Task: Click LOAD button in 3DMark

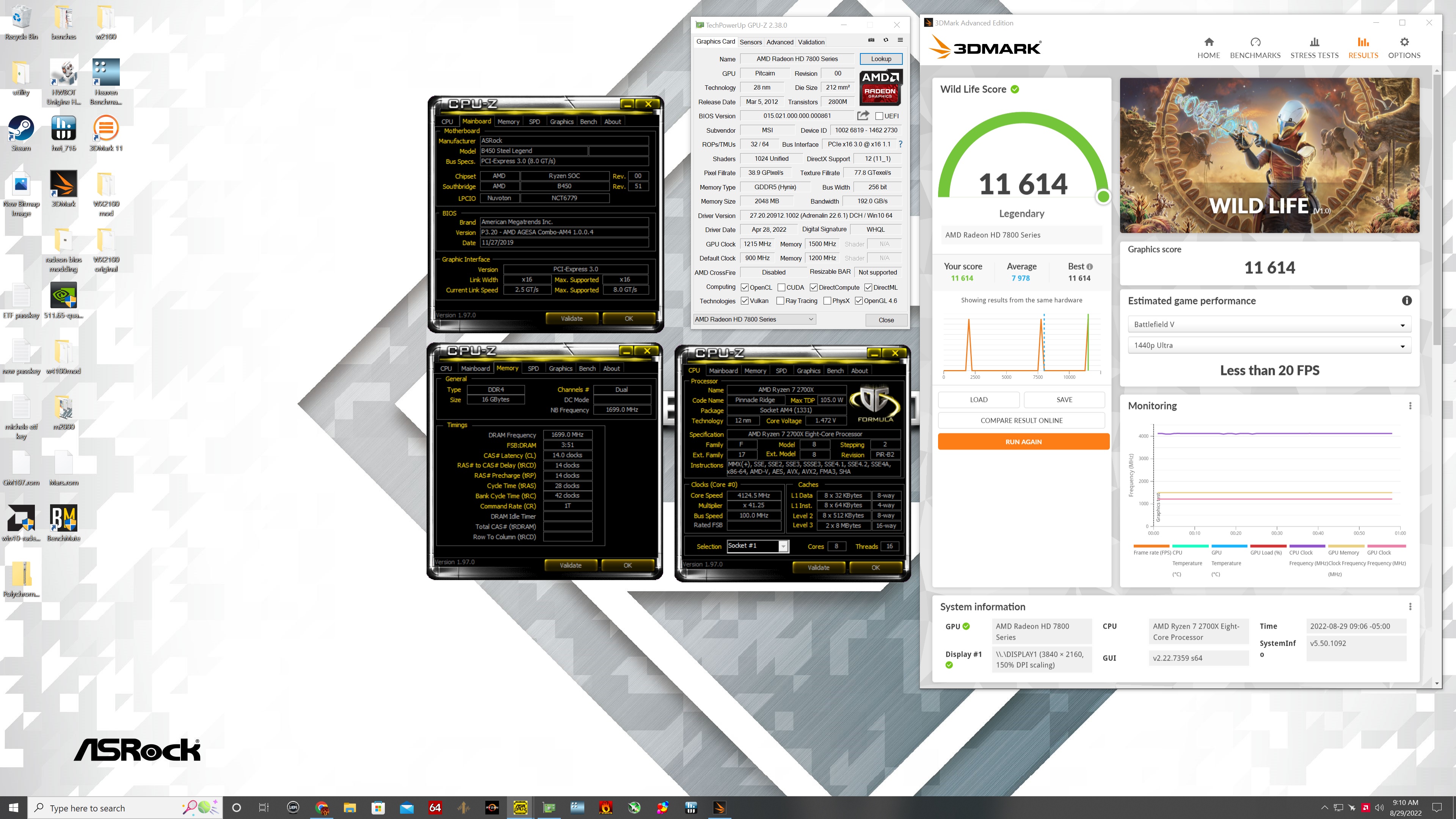Action: 978,400
